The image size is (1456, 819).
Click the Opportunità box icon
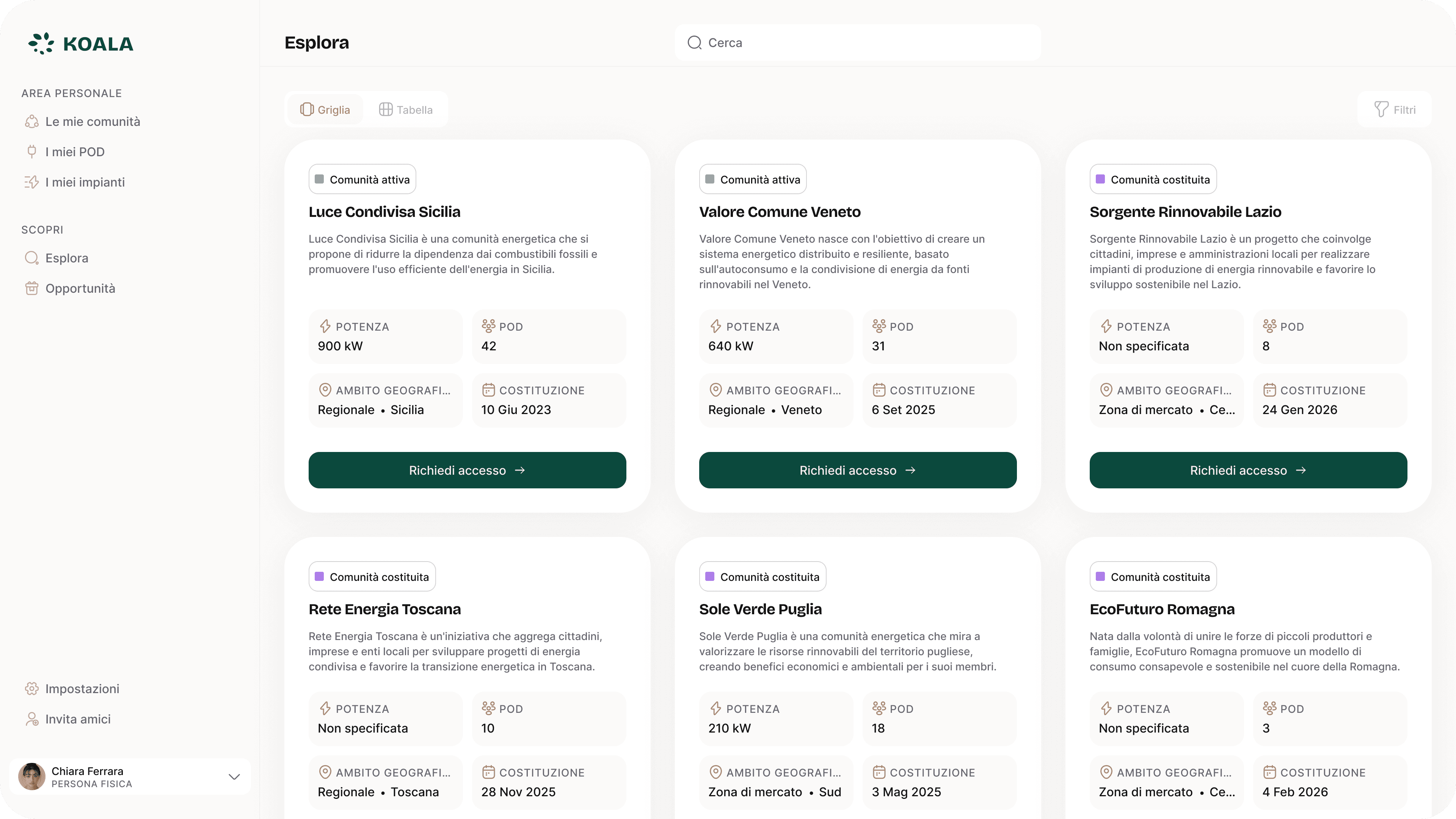tap(31, 288)
